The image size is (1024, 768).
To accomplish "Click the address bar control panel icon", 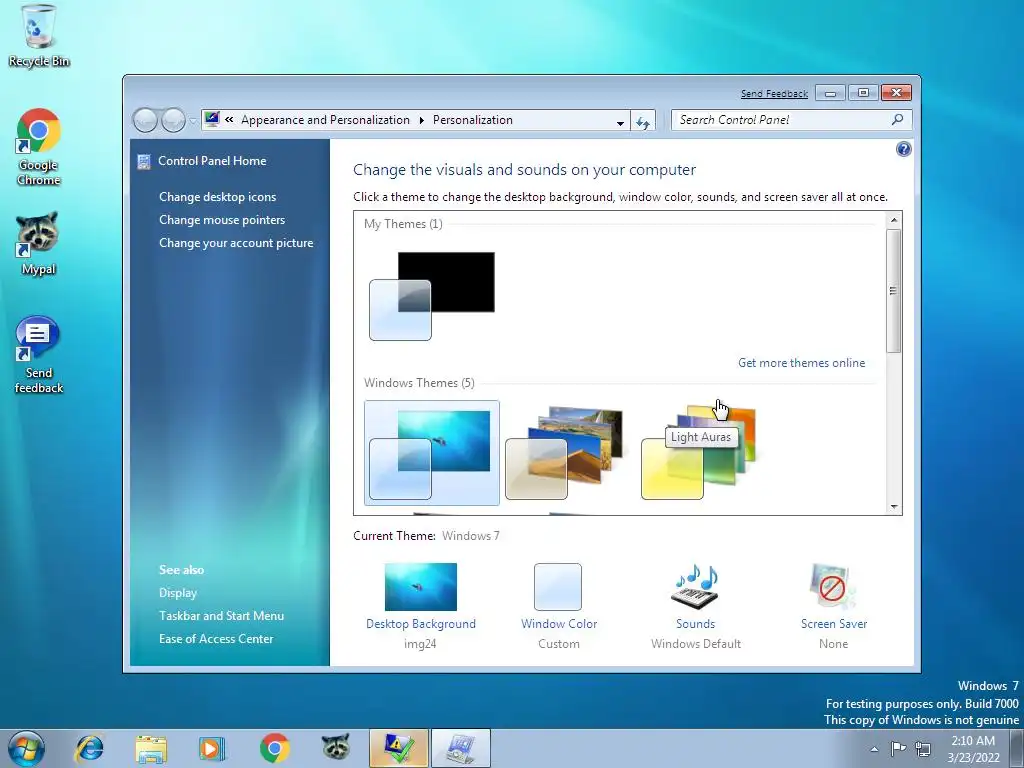I will 212,120.
